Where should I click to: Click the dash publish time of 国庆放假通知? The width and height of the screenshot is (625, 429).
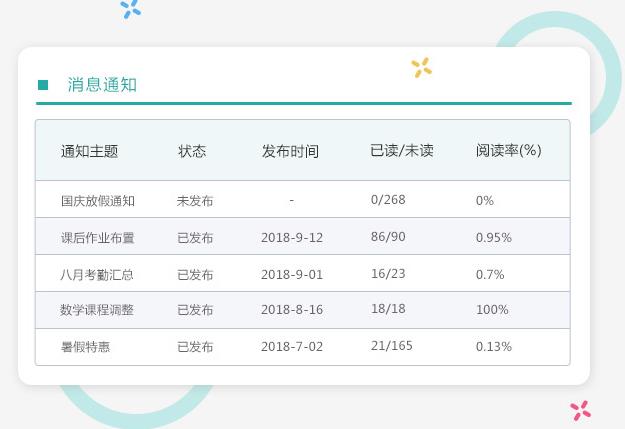tap(292, 201)
